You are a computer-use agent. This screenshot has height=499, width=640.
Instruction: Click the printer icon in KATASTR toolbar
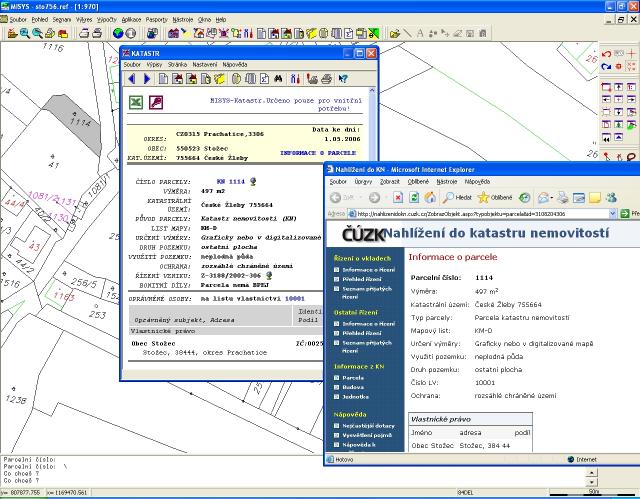click(x=326, y=79)
